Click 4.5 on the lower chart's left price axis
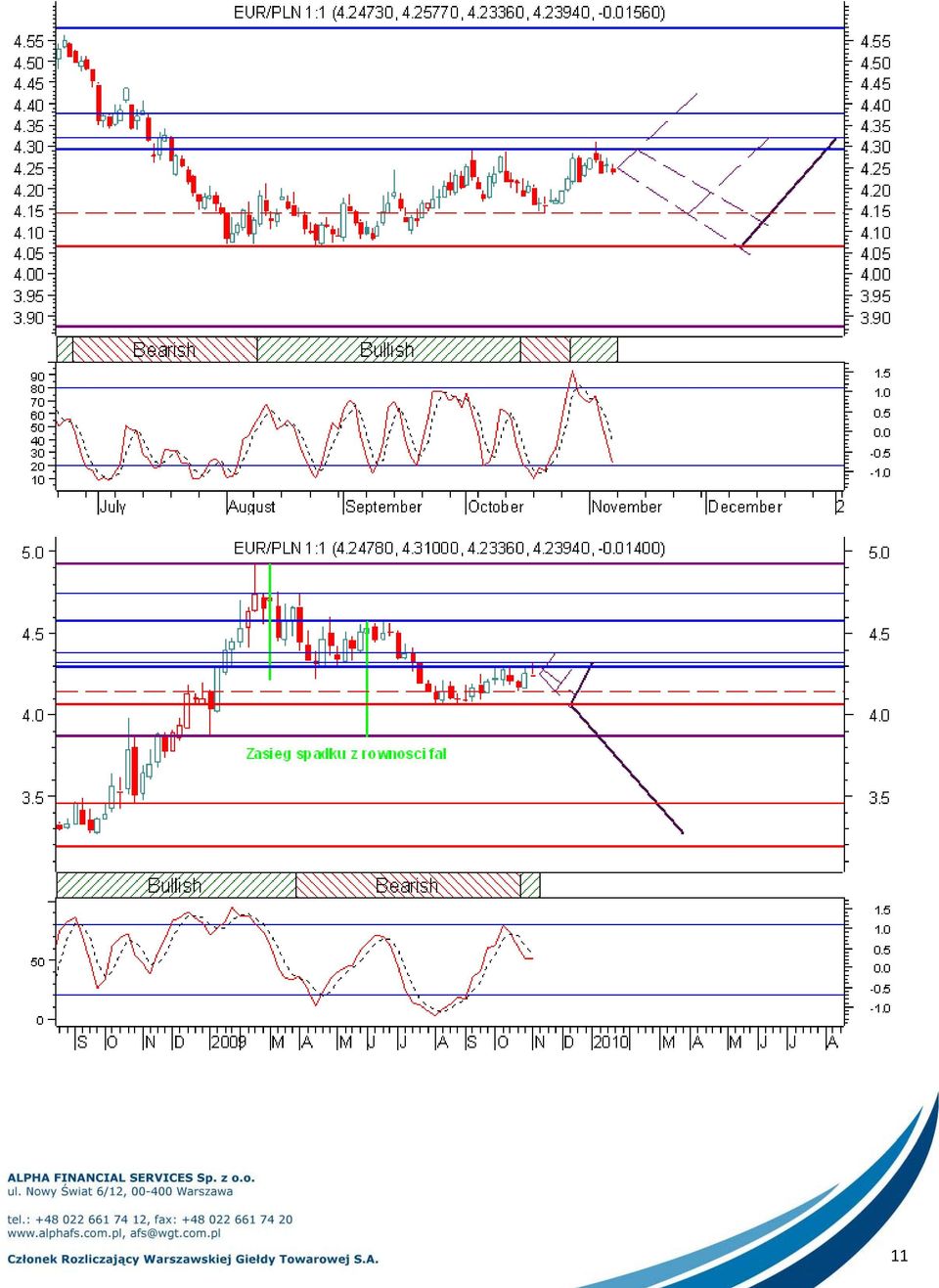Screen dimensions: 939x1288 coord(33,635)
